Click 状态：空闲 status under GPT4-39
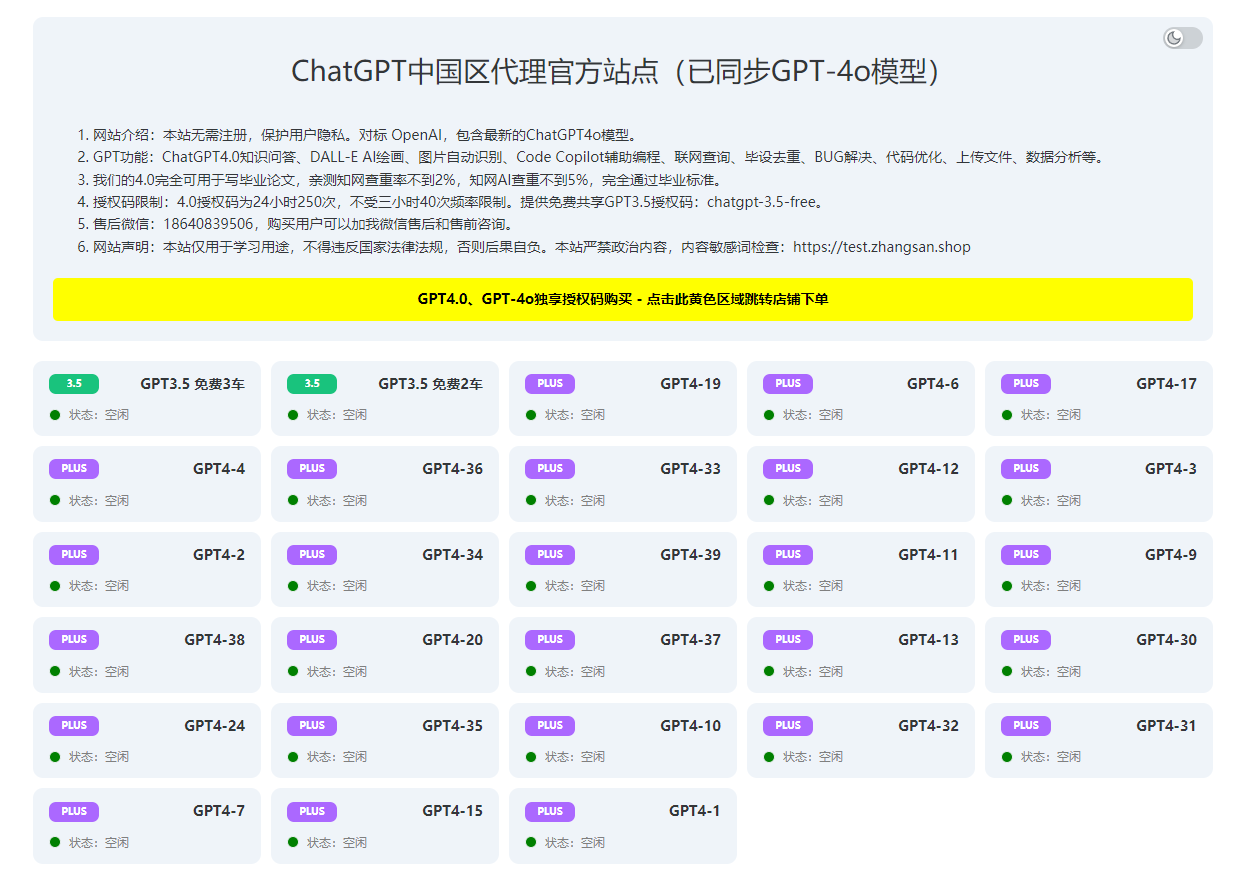This screenshot has width=1234, height=870. click(575, 585)
